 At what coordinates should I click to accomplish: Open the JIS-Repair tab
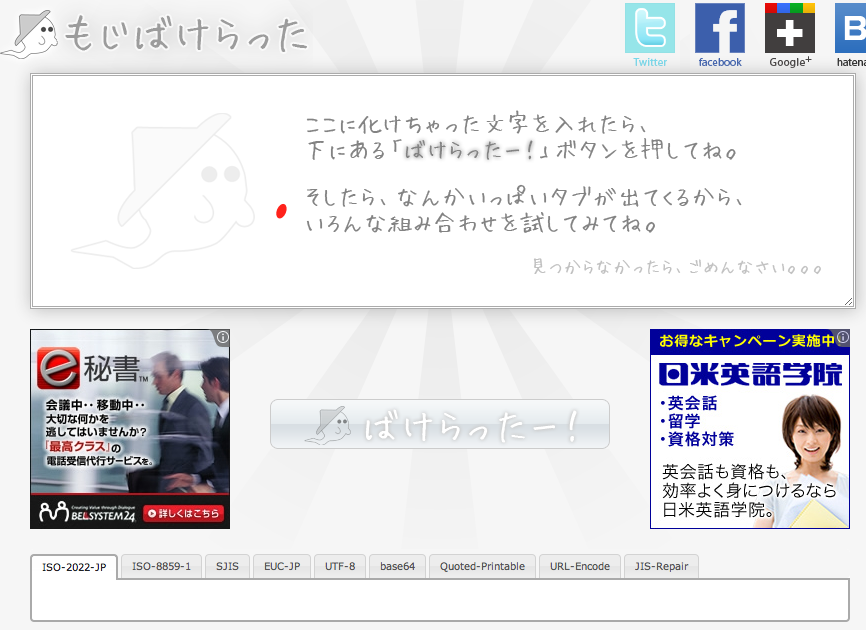[x=661, y=566]
